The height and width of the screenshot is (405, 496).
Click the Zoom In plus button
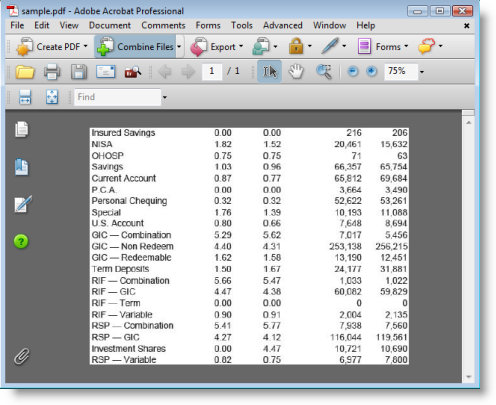click(x=371, y=71)
